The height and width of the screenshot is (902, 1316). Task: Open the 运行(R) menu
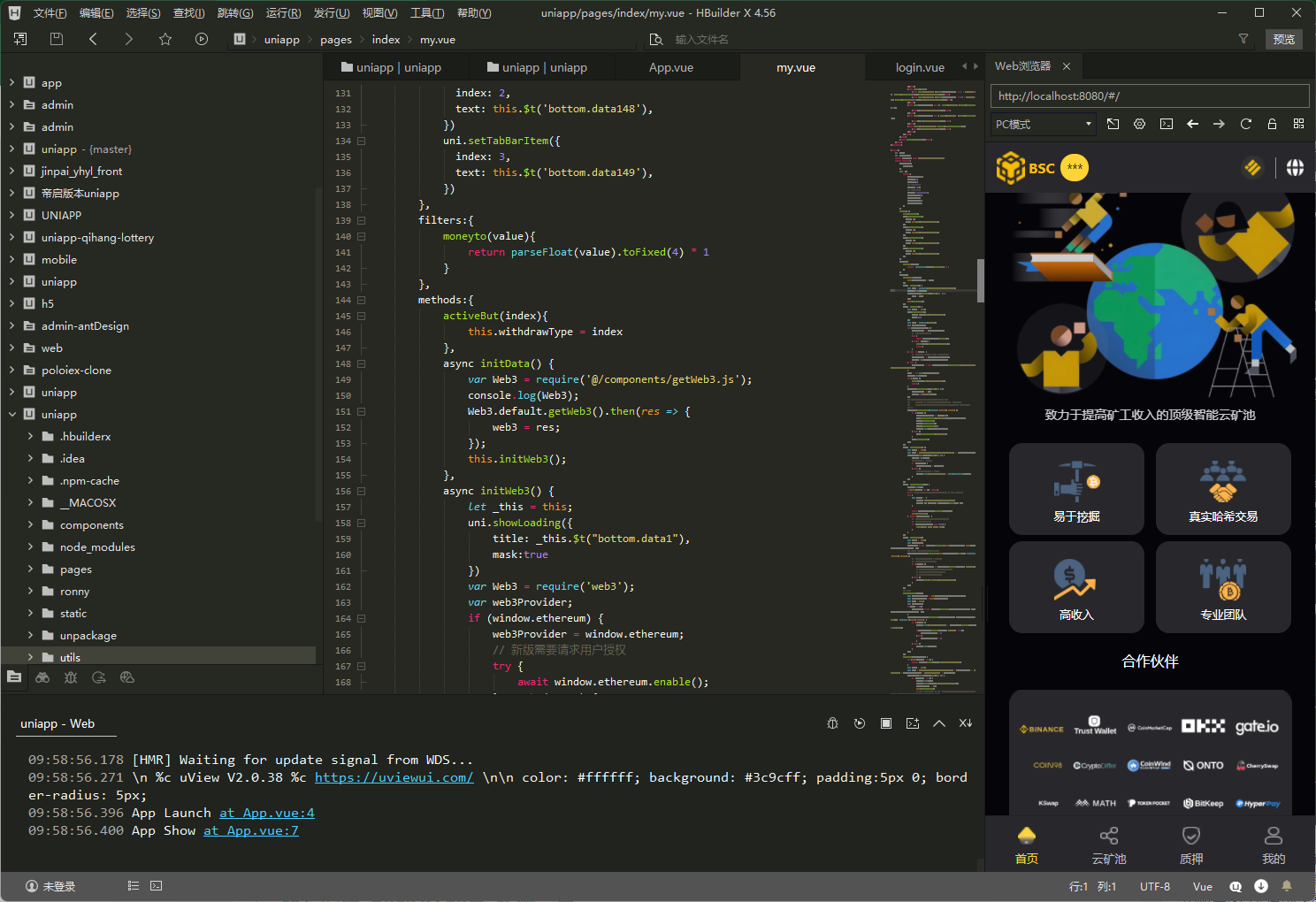[x=283, y=13]
